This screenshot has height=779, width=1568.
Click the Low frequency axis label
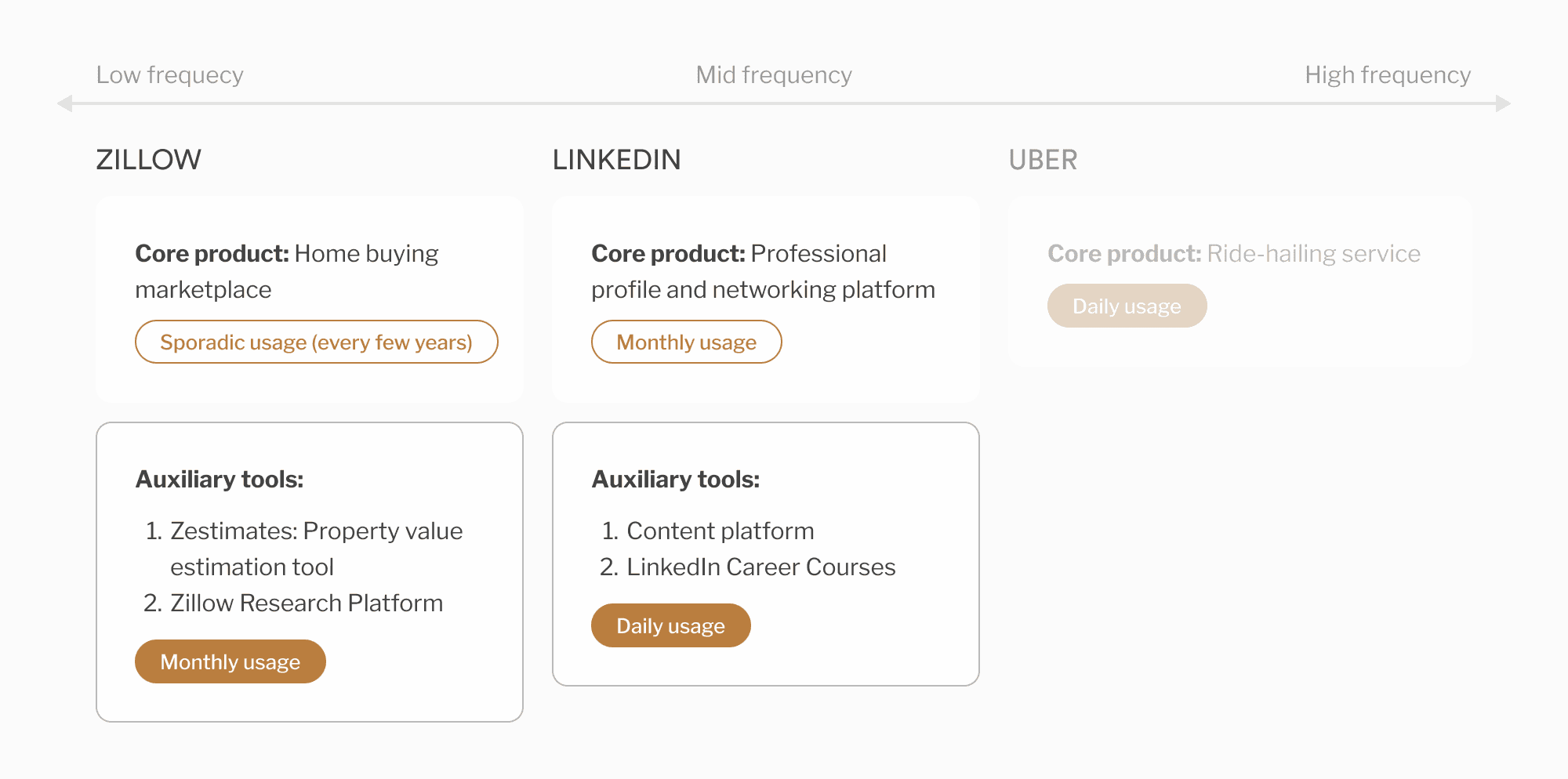point(169,75)
